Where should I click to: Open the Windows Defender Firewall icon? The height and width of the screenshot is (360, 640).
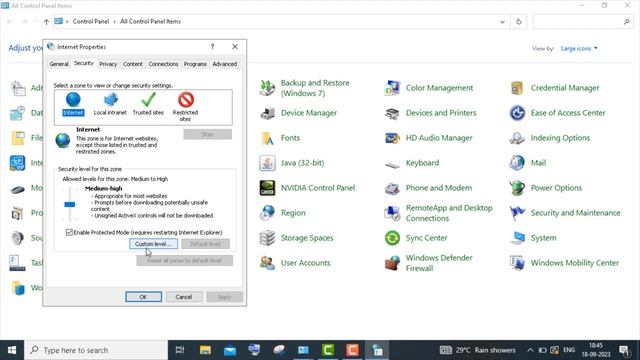click(392, 263)
